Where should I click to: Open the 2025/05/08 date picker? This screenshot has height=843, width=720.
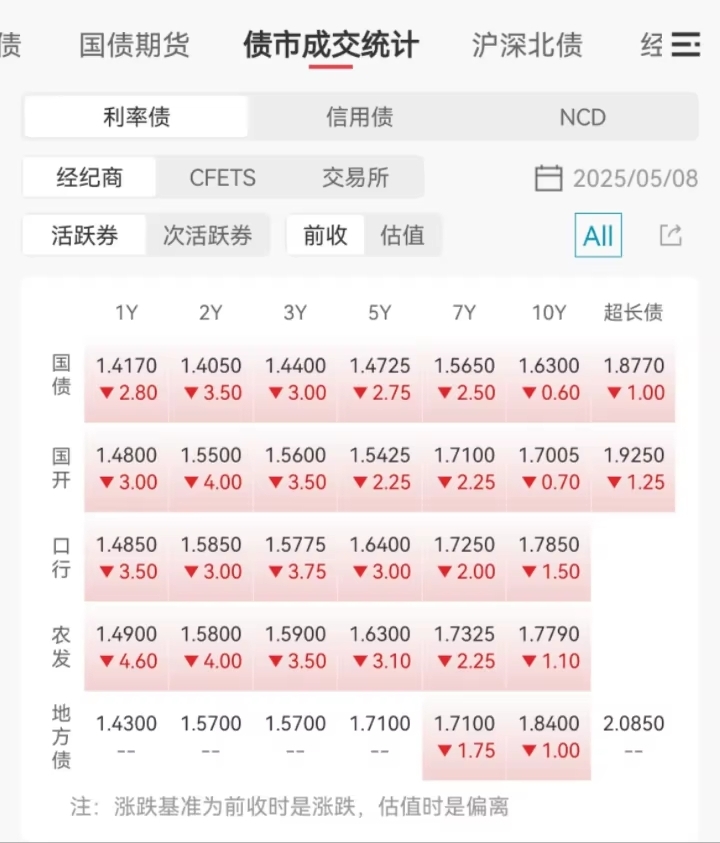[x=636, y=178]
